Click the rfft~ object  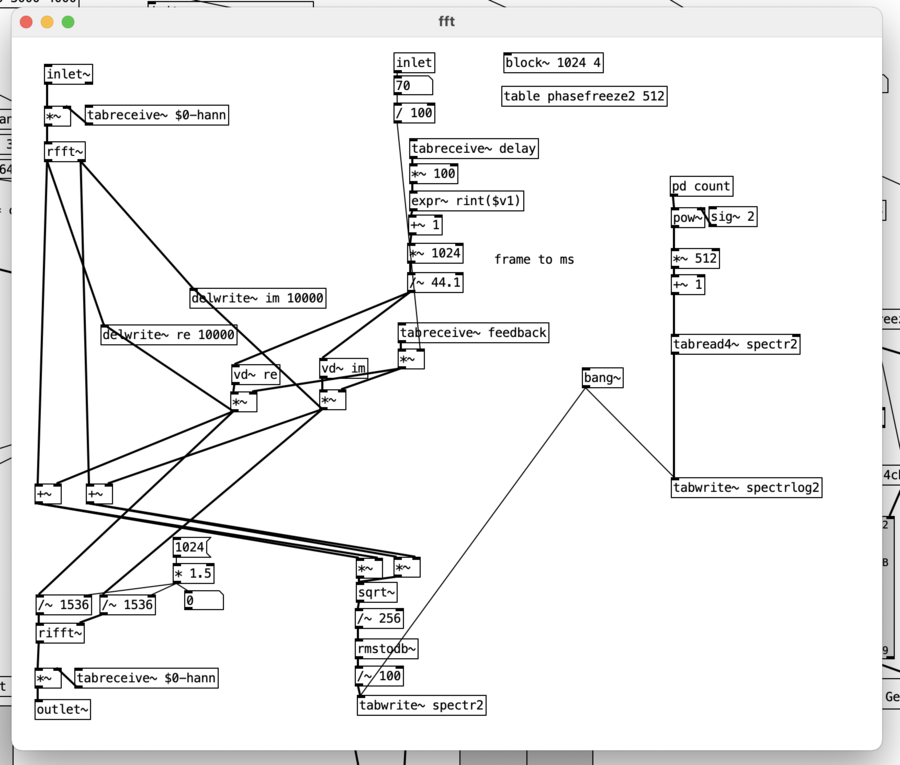[65, 152]
